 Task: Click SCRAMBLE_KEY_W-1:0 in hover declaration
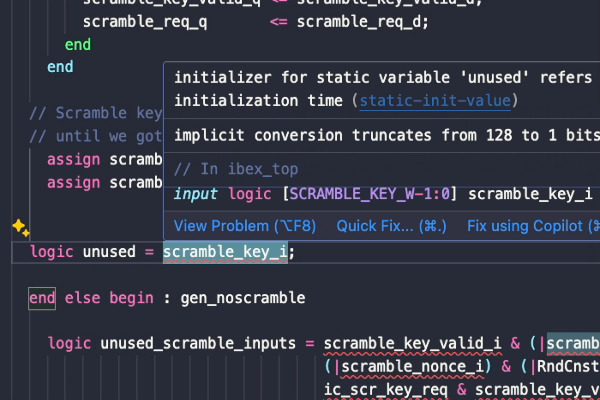click(x=369, y=194)
